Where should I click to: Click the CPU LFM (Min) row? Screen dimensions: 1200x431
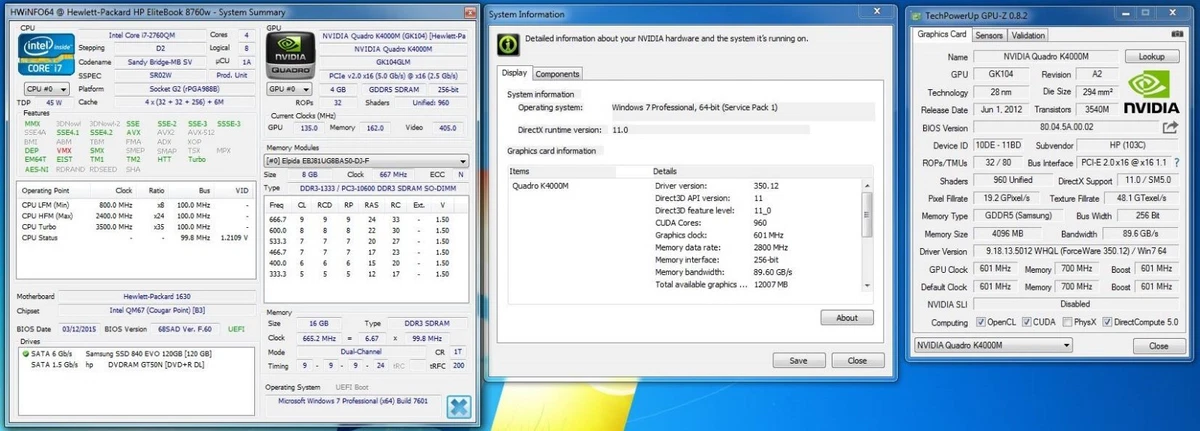[x=136, y=205]
